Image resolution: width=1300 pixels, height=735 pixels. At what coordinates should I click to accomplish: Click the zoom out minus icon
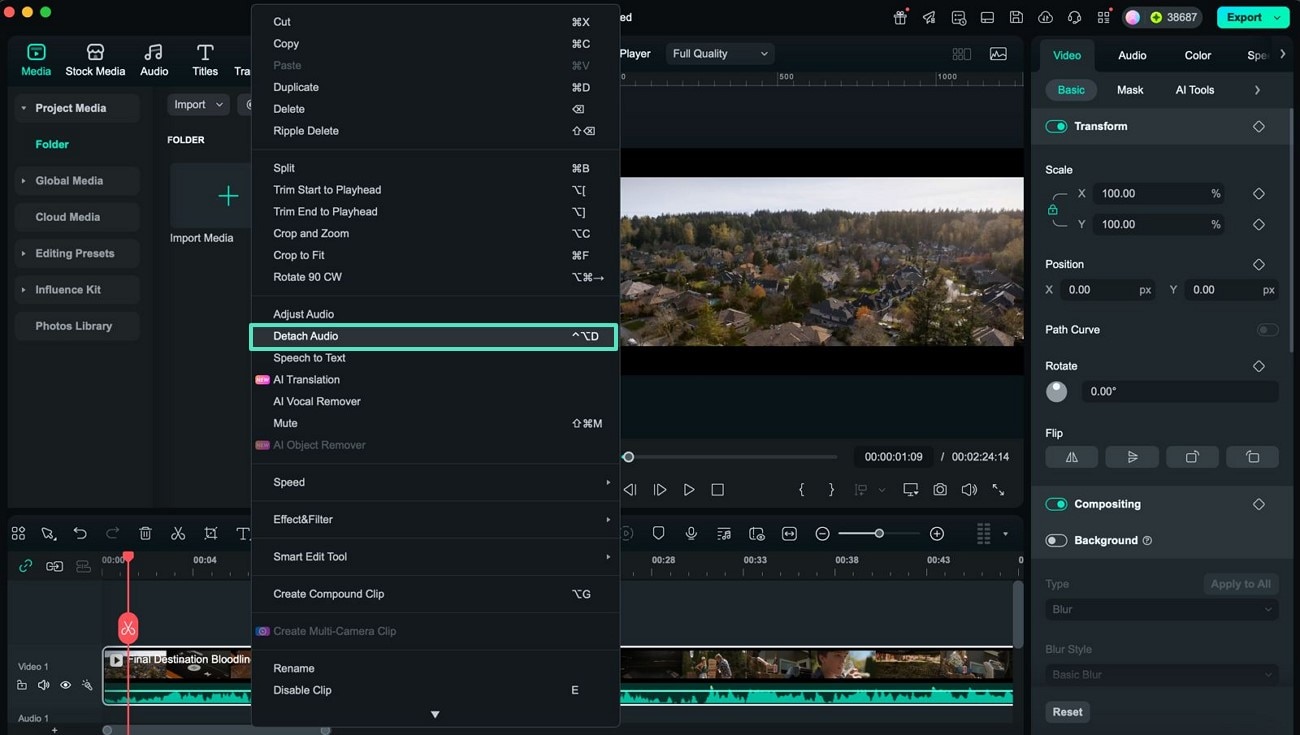tap(822, 534)
